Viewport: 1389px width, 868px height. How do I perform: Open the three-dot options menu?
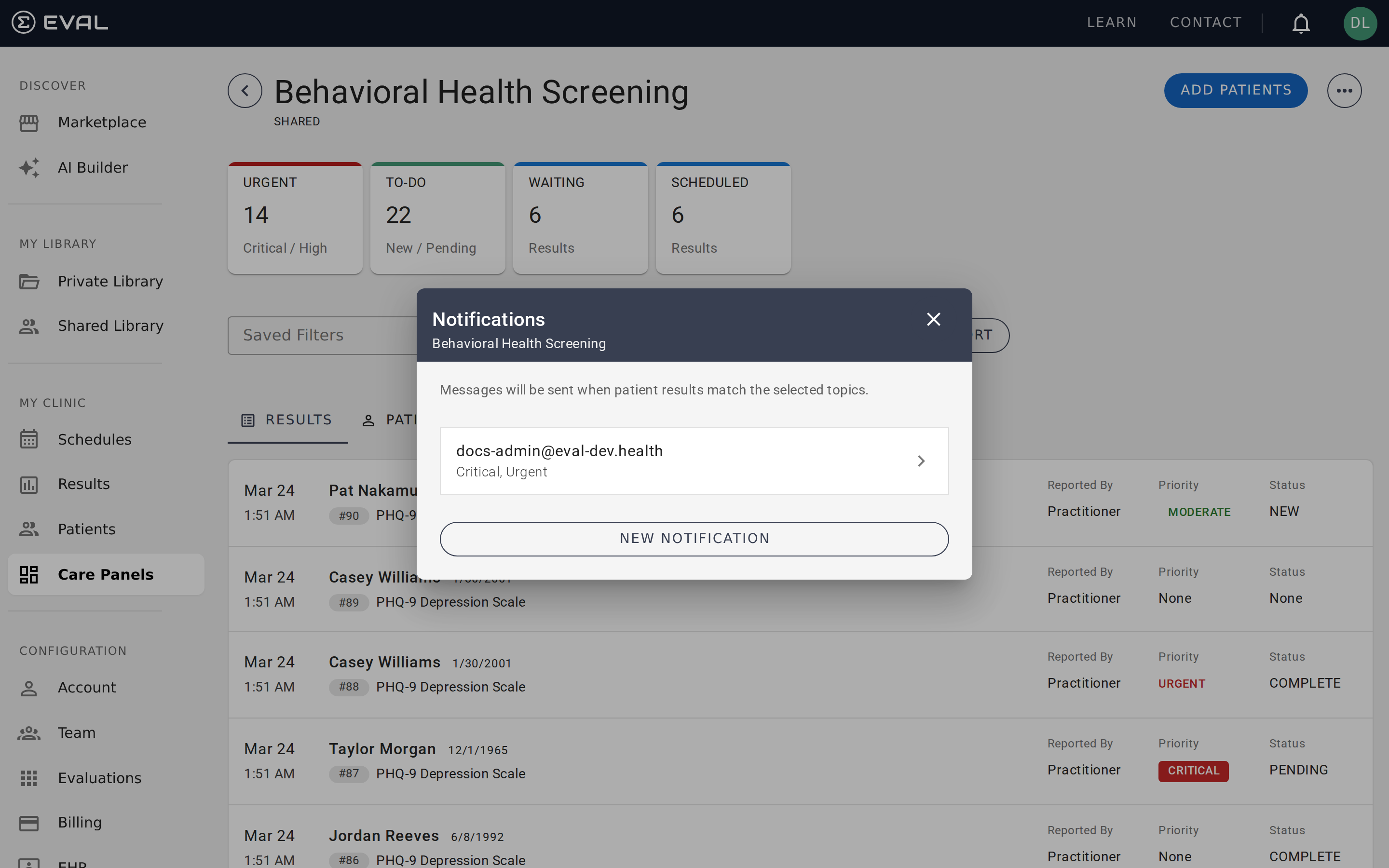coord(1344,90)
